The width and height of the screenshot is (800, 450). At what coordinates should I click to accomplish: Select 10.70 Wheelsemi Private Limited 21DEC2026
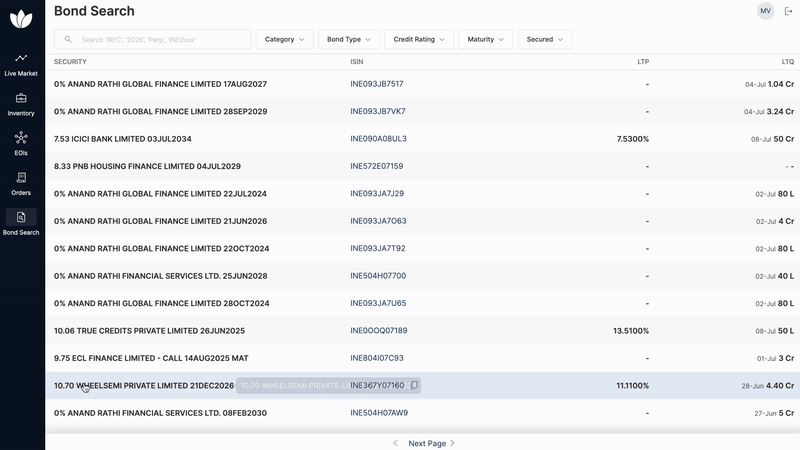coord(144,386)
